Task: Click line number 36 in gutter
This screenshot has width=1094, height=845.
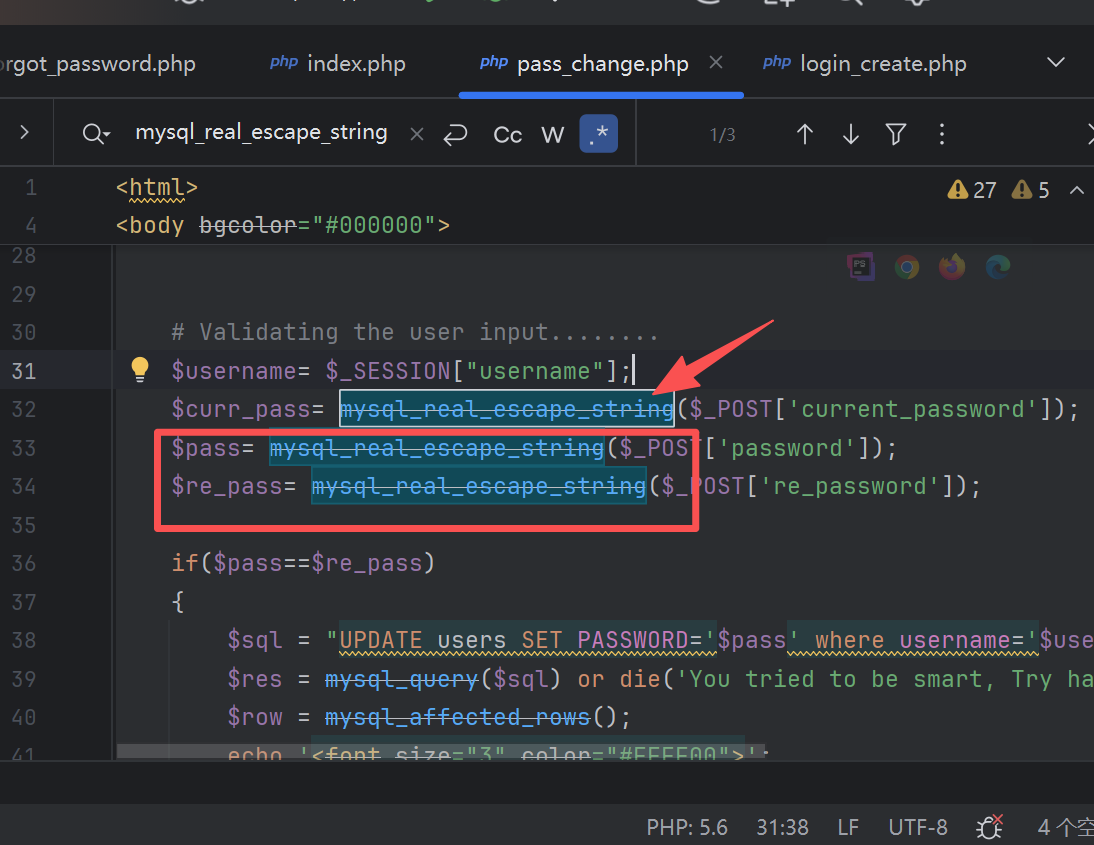Action: tap(24, 564)
